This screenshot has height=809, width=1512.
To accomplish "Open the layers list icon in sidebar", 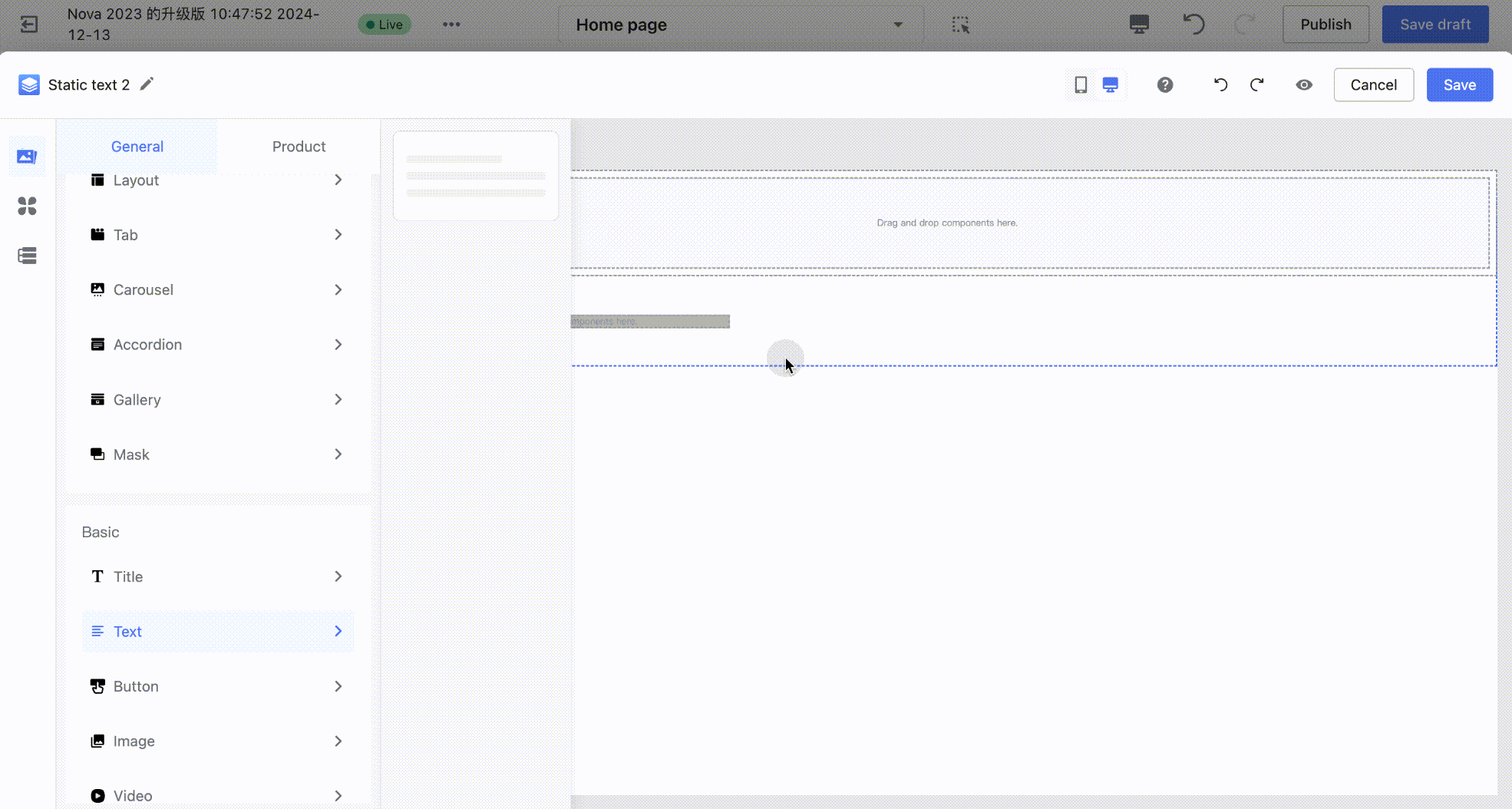I will [27, 256].
